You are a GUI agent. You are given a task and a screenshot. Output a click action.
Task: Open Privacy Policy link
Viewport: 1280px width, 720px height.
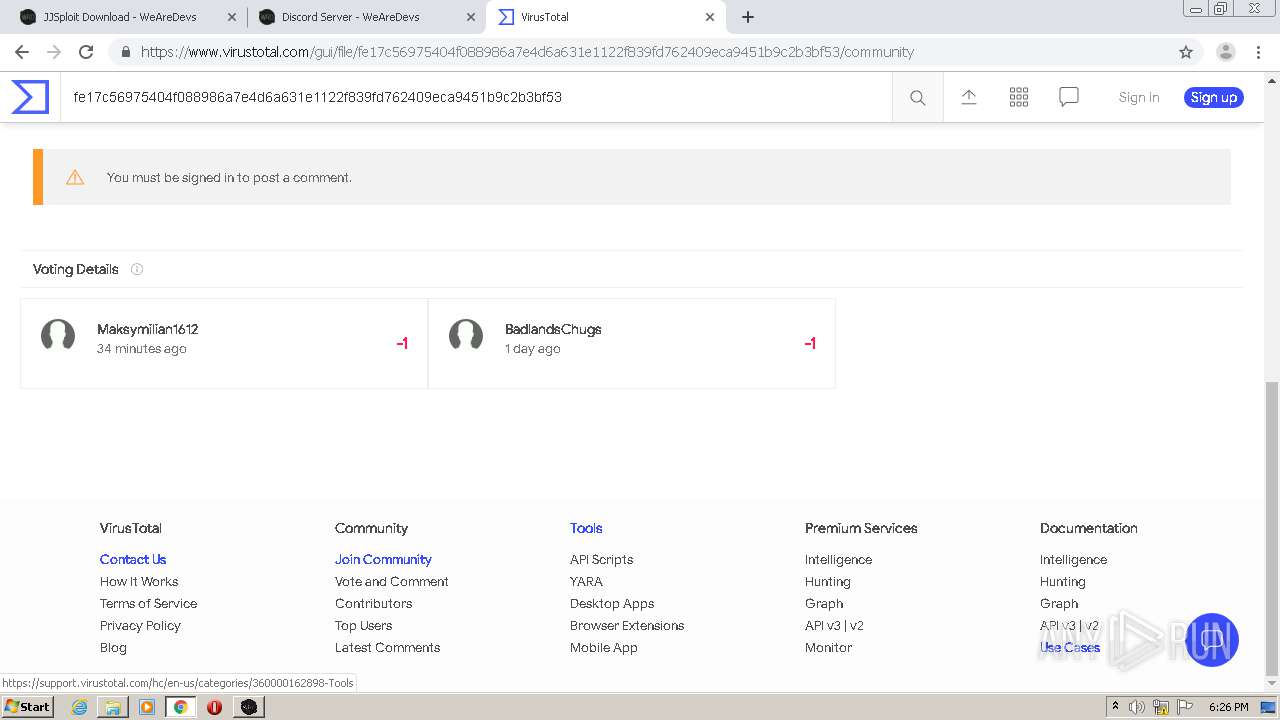[x=140, y=625]
